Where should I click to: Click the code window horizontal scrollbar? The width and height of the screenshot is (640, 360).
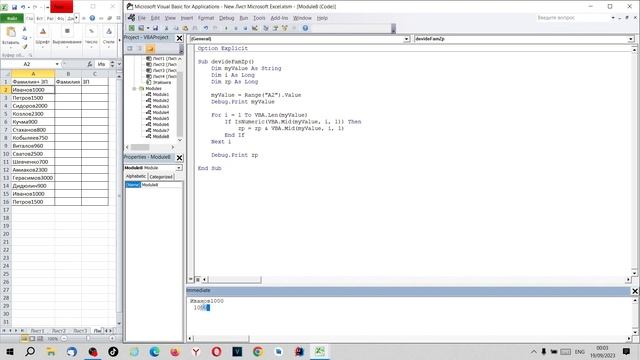tap(235, 280)
